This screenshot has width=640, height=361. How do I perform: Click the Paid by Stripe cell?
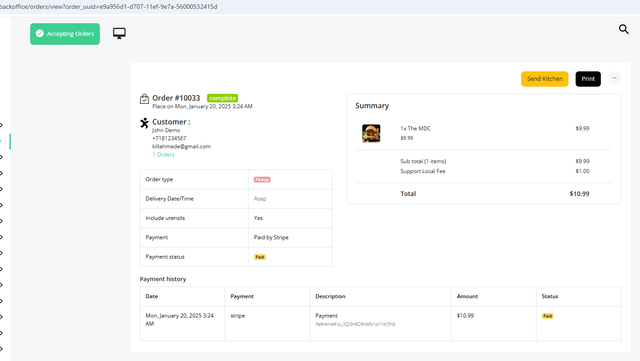pos(290,237)
